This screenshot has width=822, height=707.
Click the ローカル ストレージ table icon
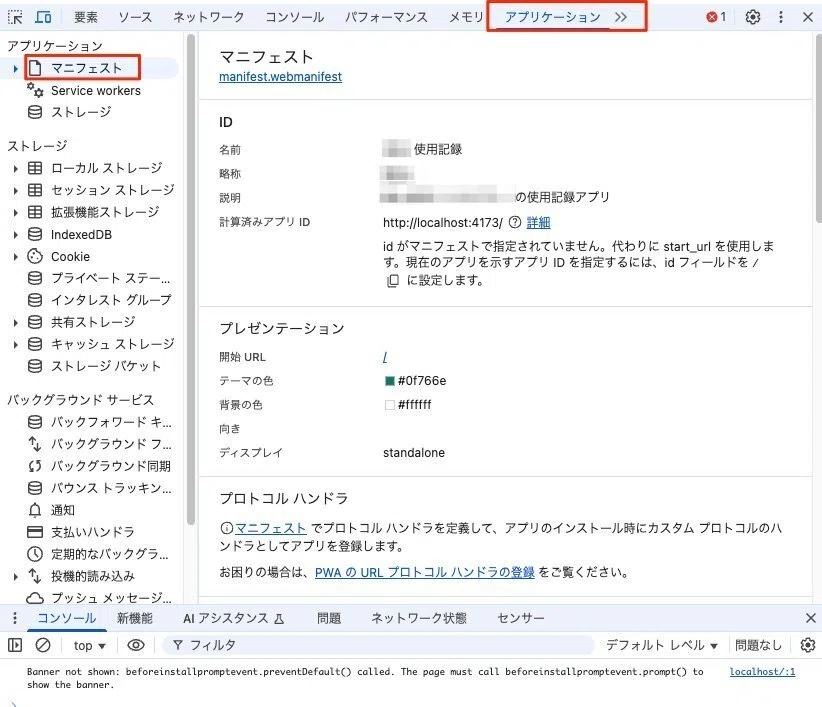[x=35, y=168]
